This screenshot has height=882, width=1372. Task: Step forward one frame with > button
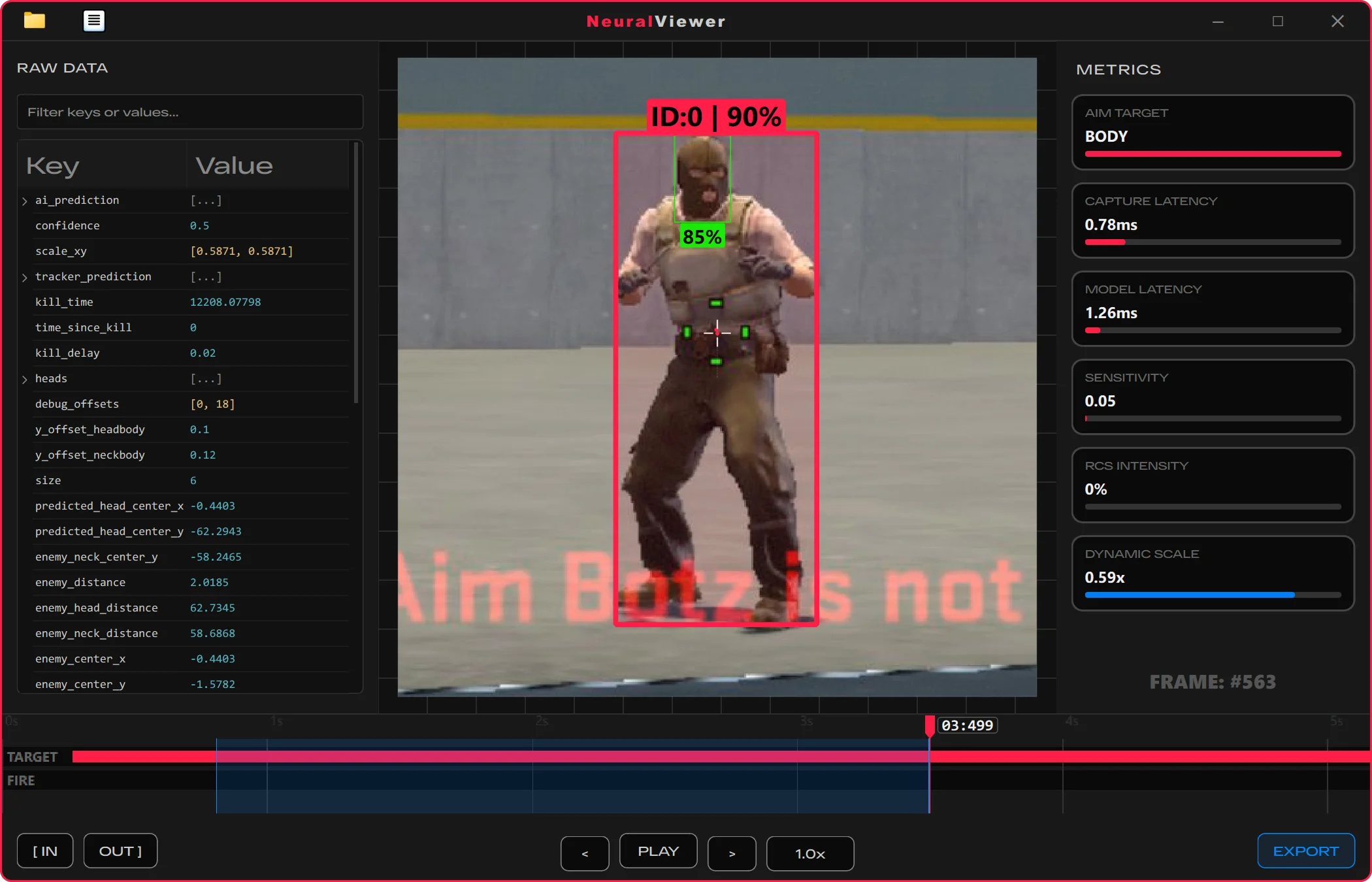click(732, 853)
